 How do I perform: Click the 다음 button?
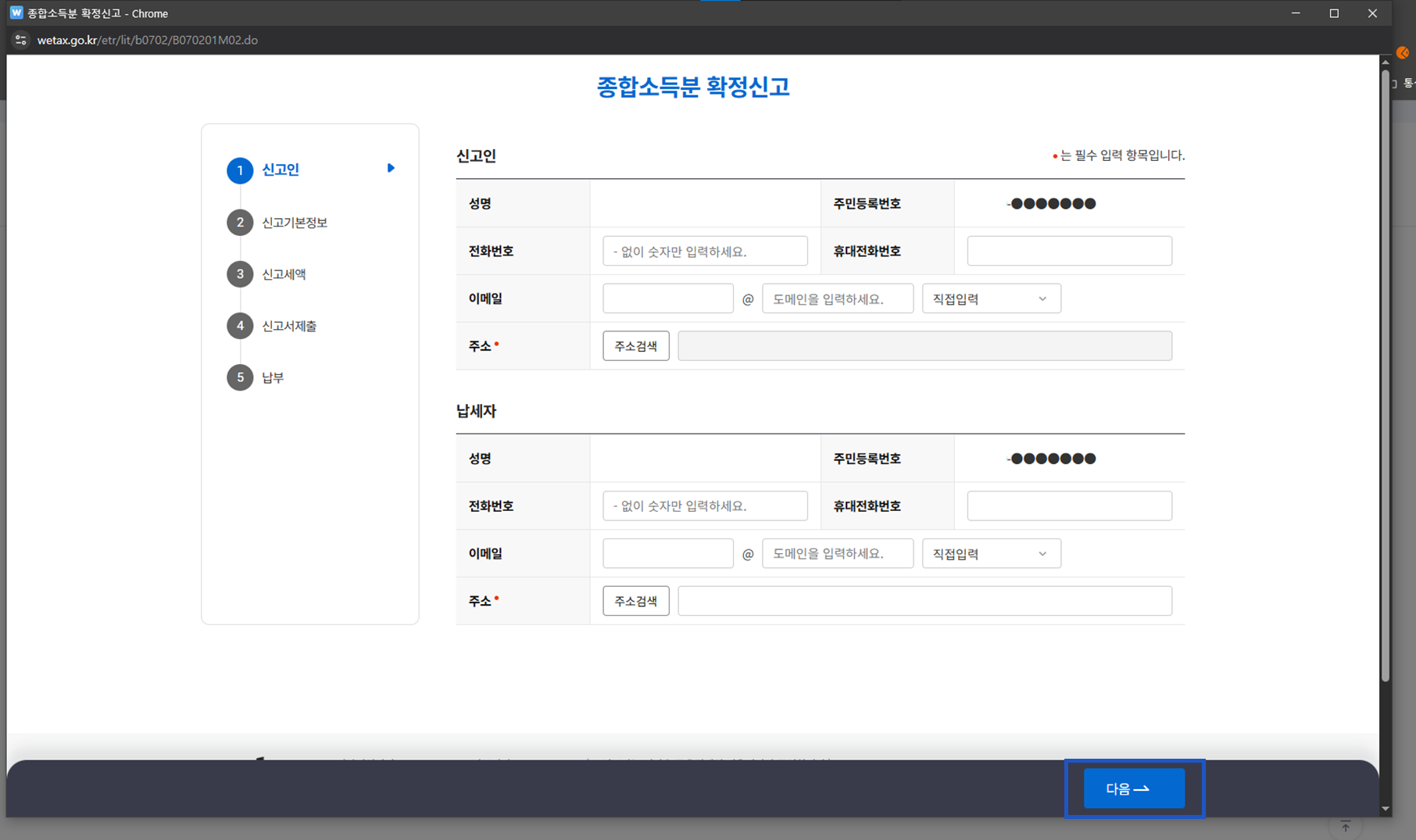click(1134, 788)
